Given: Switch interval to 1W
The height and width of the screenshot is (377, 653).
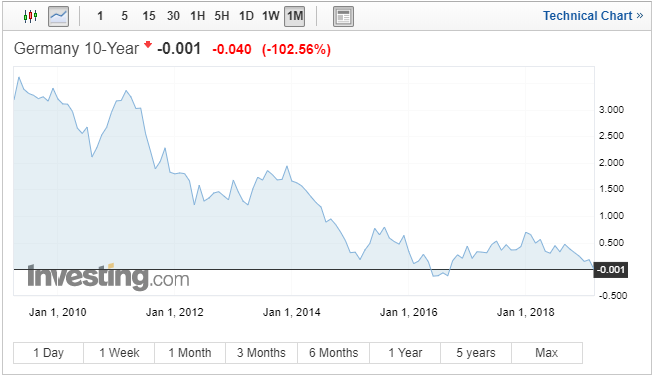Looking at the screenshot, I should (x=271, y=16).
